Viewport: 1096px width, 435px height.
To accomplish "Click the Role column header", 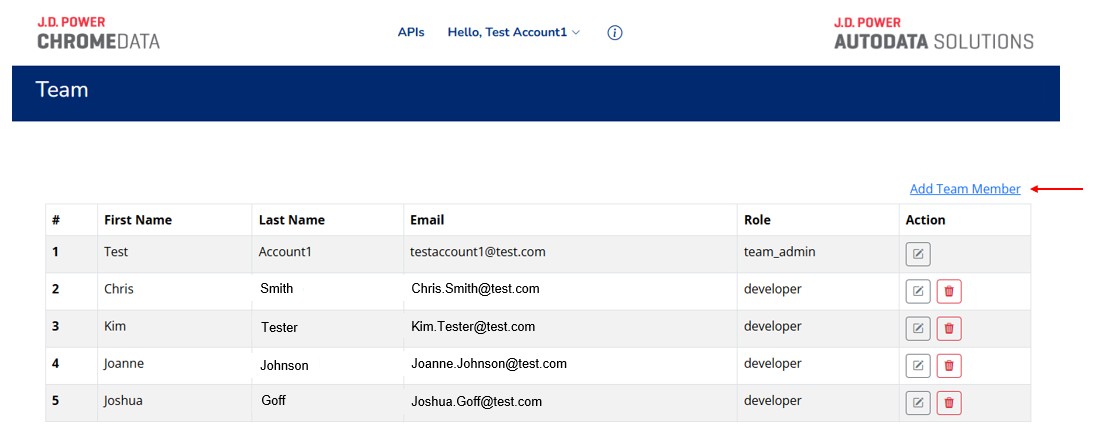I will (757, 220).
